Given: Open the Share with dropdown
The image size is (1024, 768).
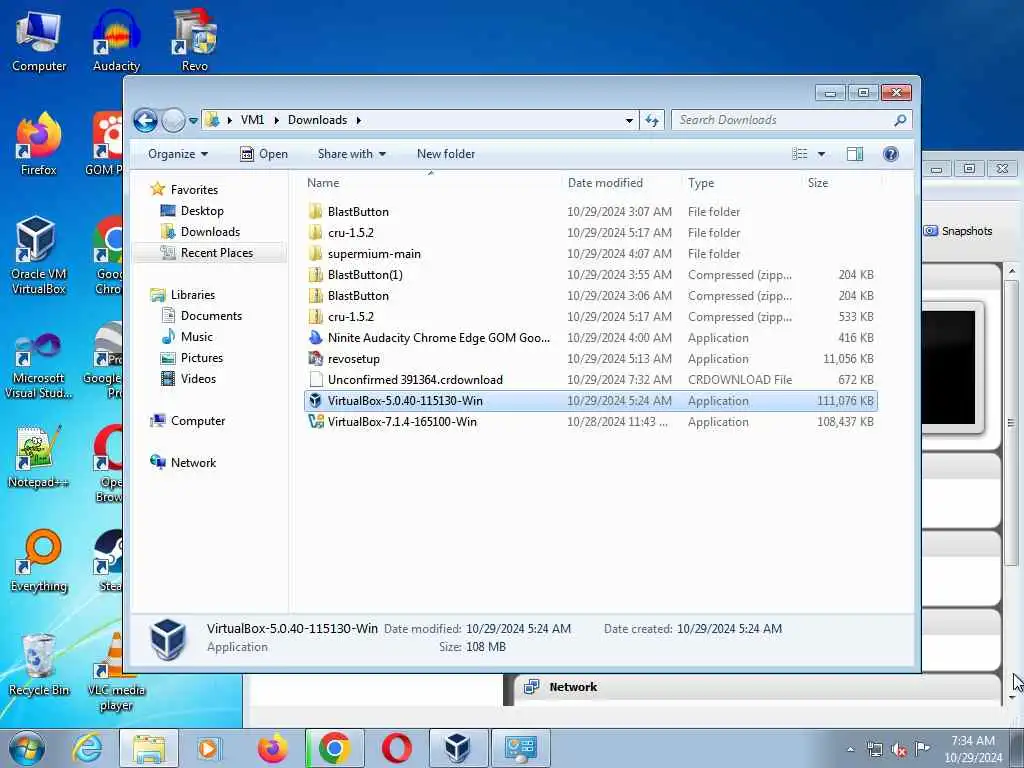Looking at the screenshot, I should point(351,154).
